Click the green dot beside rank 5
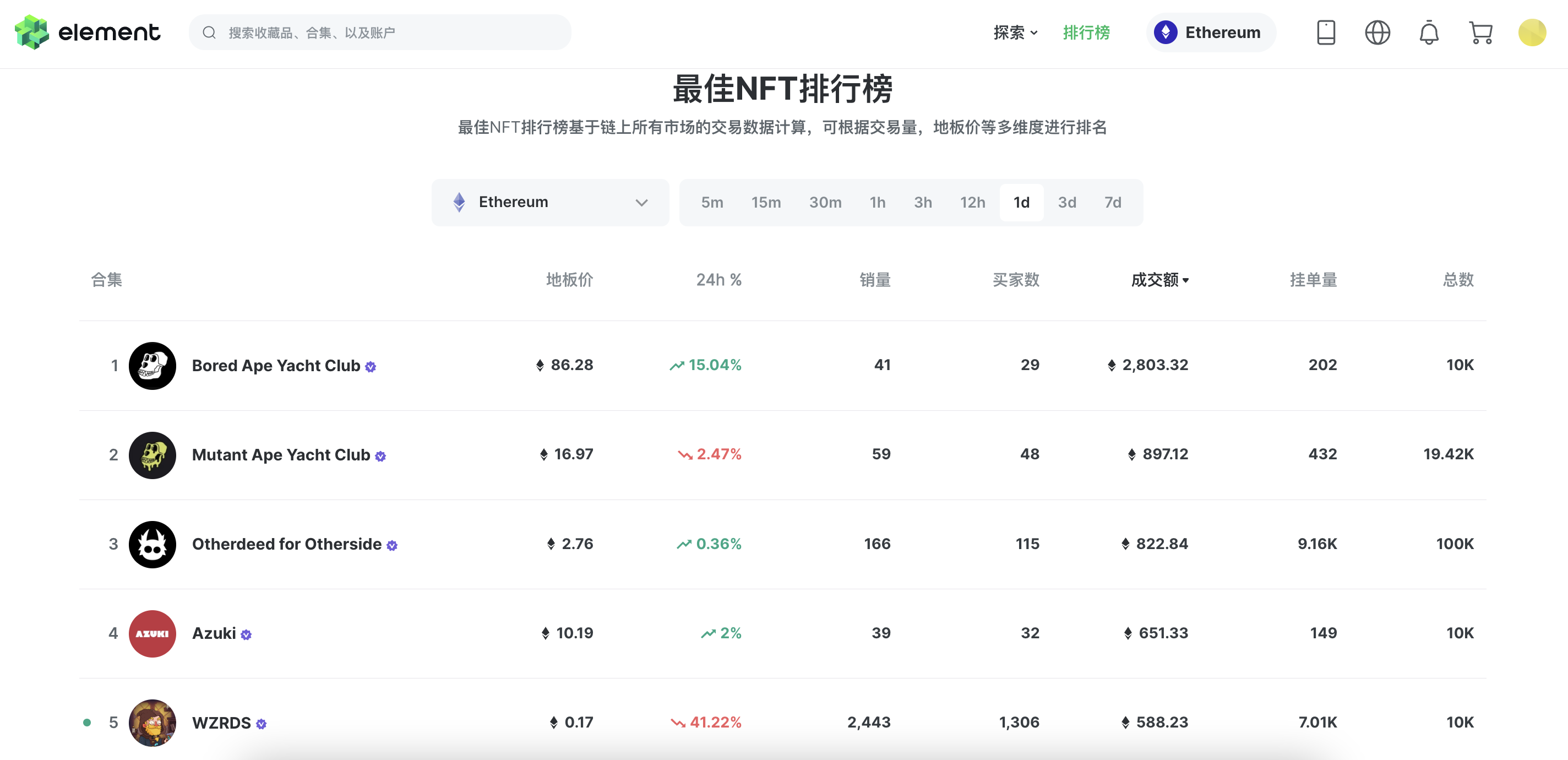The width and height of the screenshot is (1568, 760). coord(87,723)
